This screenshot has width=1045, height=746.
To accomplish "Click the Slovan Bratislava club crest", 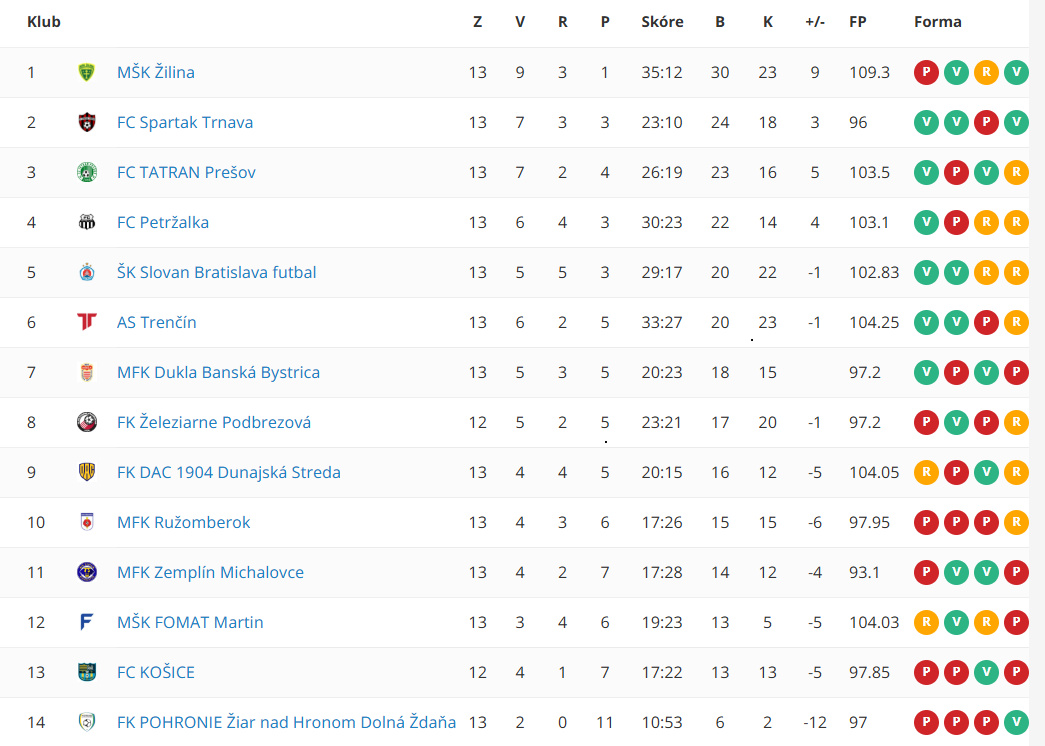I will pyautogui.click(x=87, y=272).
